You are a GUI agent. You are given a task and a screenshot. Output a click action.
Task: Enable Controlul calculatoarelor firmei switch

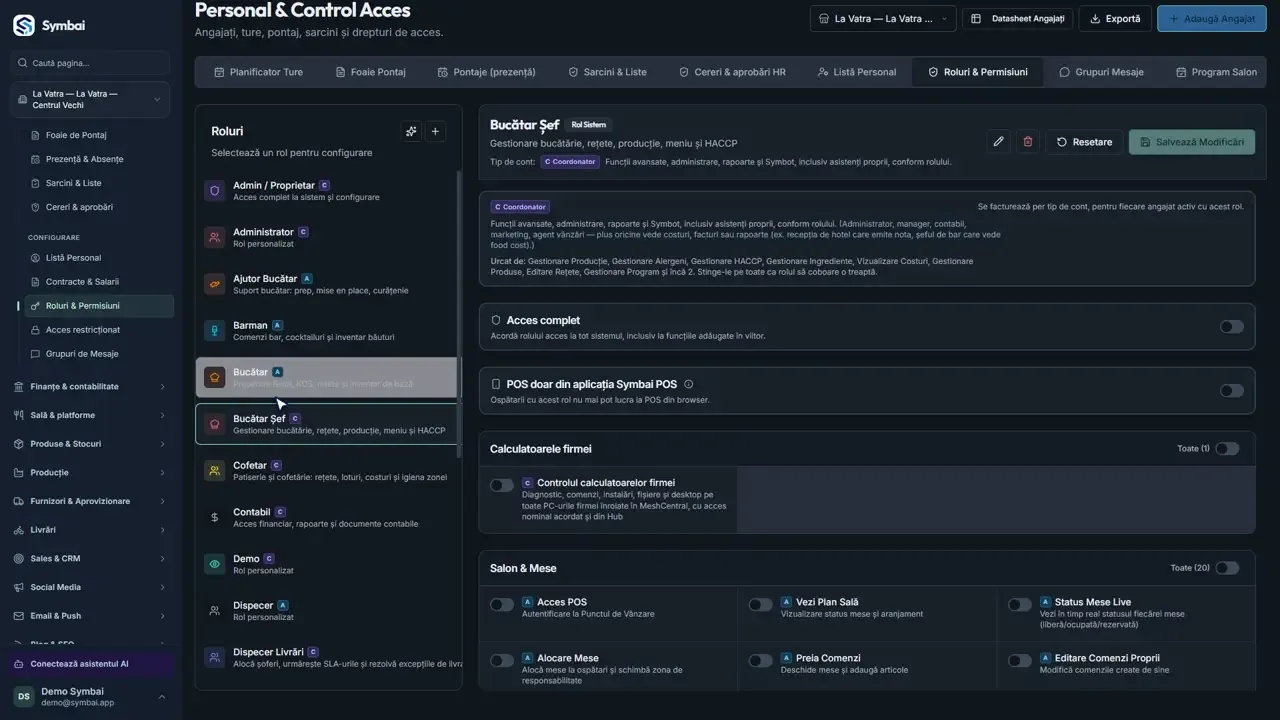pos(502,485)
